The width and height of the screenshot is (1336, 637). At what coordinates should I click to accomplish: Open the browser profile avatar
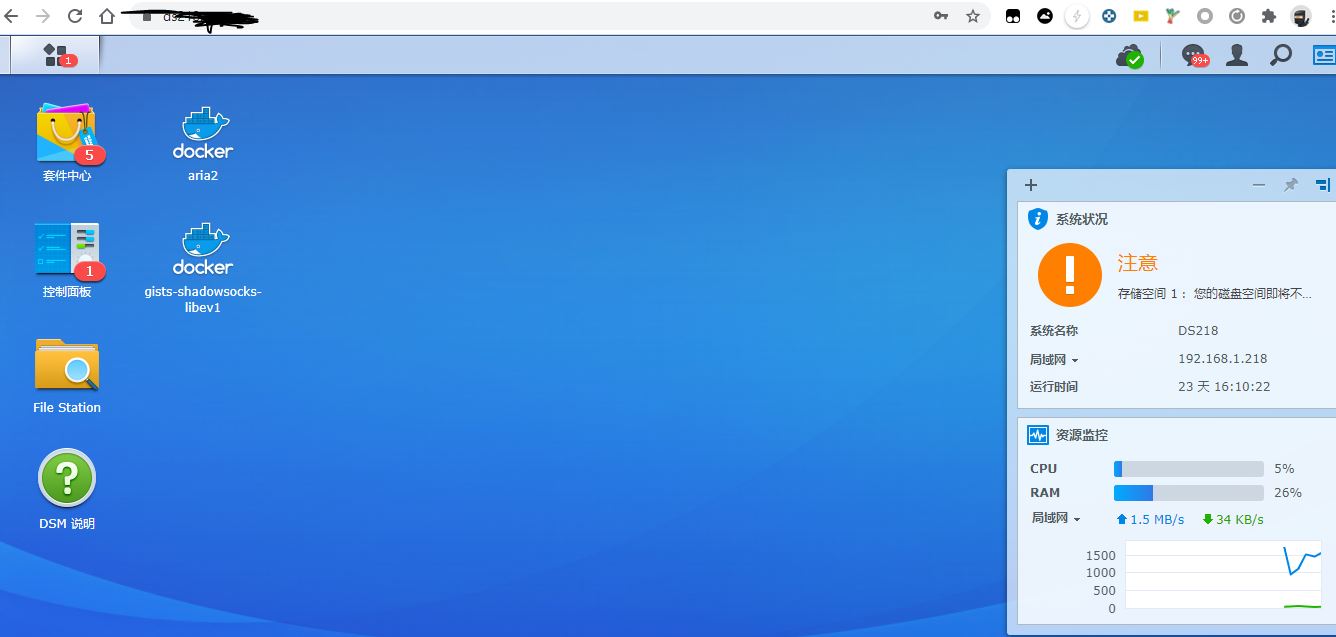point(1300,16)
